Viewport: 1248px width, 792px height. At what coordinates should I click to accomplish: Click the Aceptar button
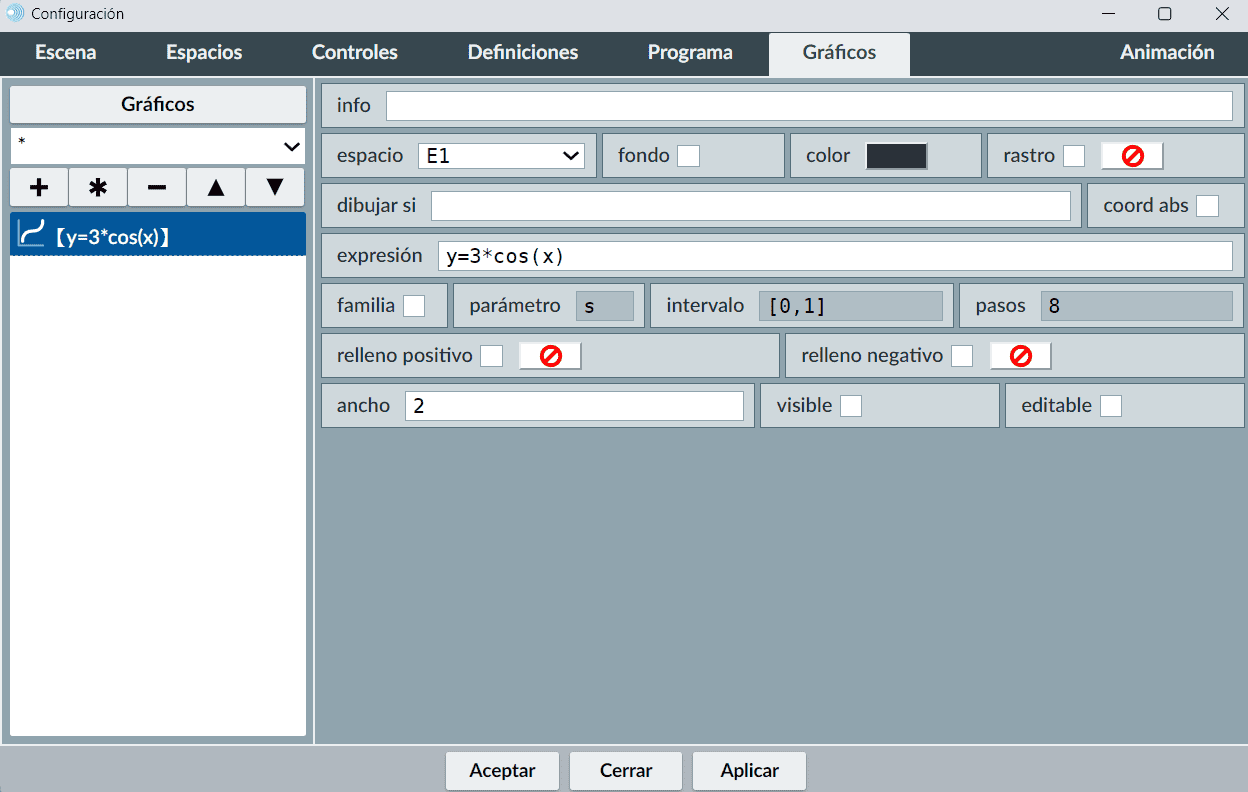pyautogui.click(x=502, y=771)
